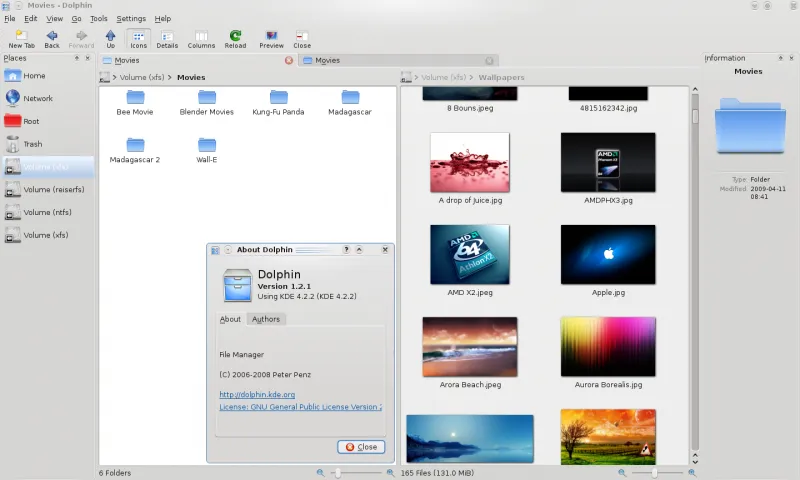Click the dolphin.kde.org link
This screenshot has height=480, width=800.
click(257, 395)
